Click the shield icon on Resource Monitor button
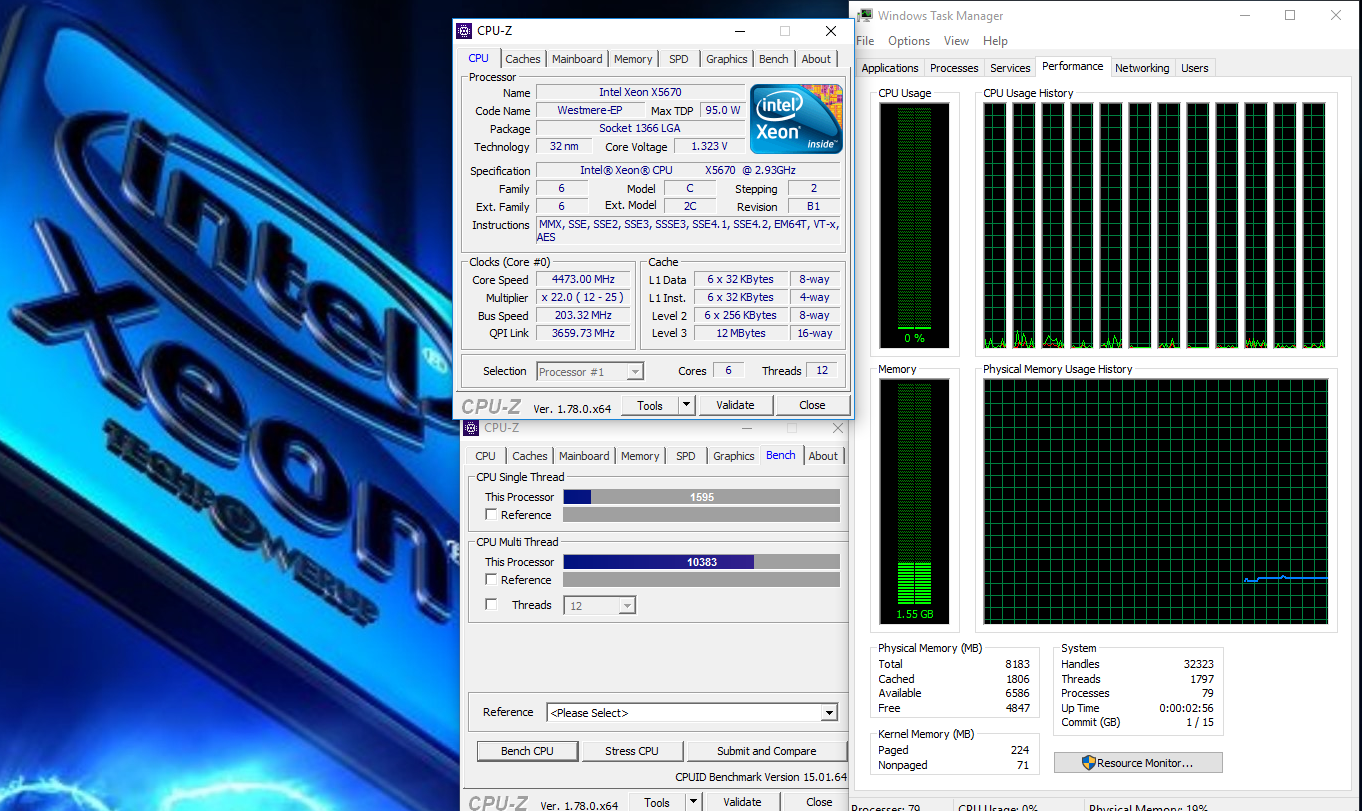Image resolution: width=1362 pixels, height=811 pixels. tap(1089, 763)
